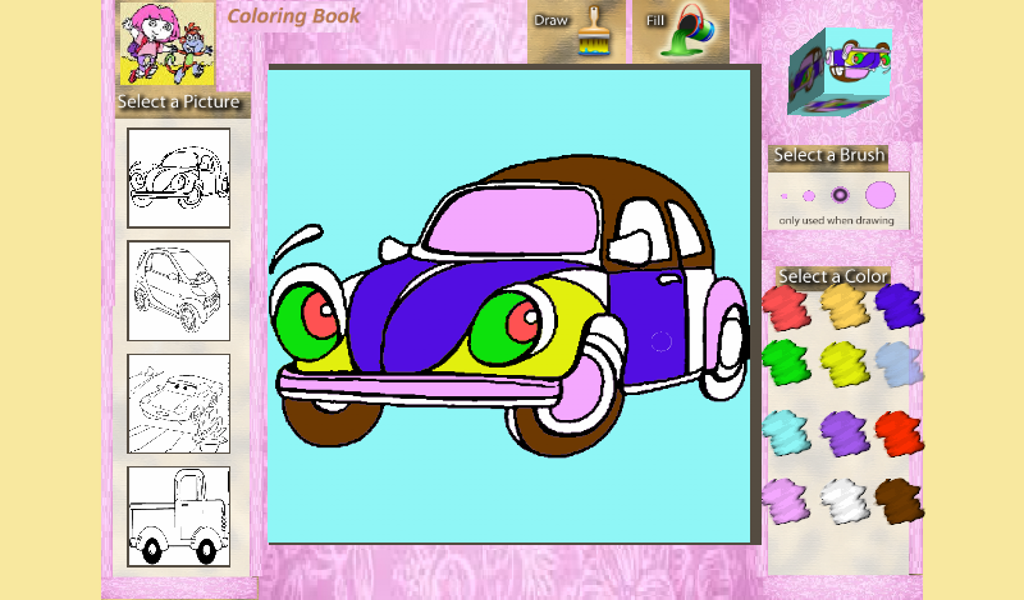Click the pink front bumper on canvas
The width and height of the screenshot is (1024, 600).
[418, 385]
